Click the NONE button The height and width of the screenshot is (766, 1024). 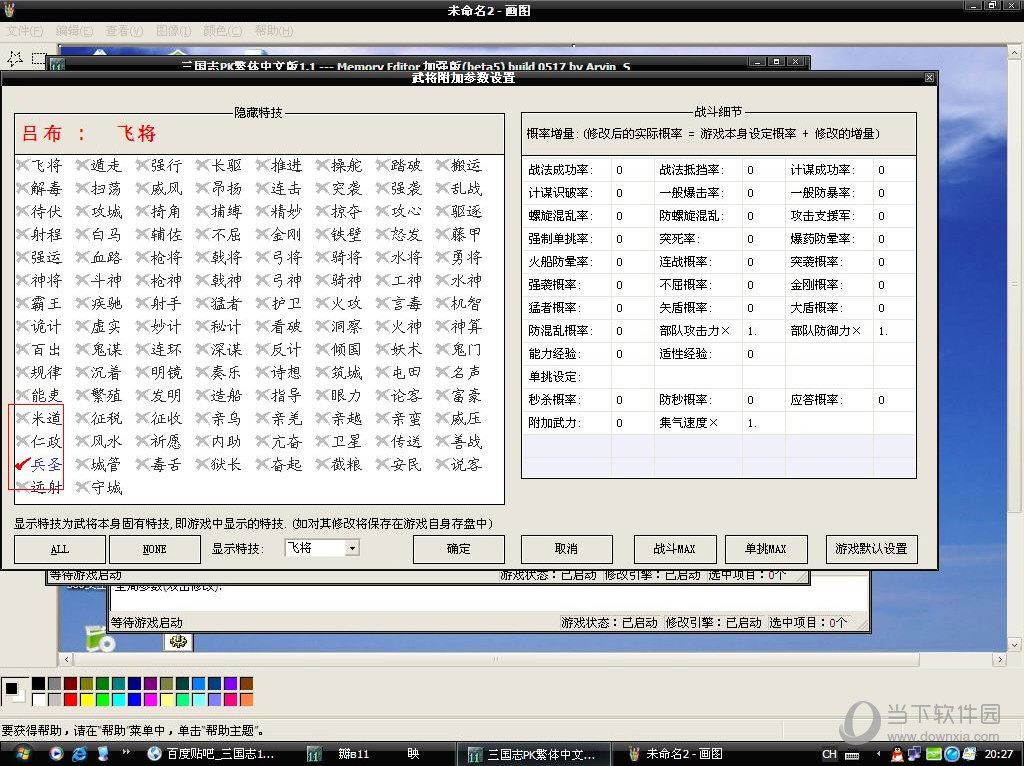click(x=155, y=549)
